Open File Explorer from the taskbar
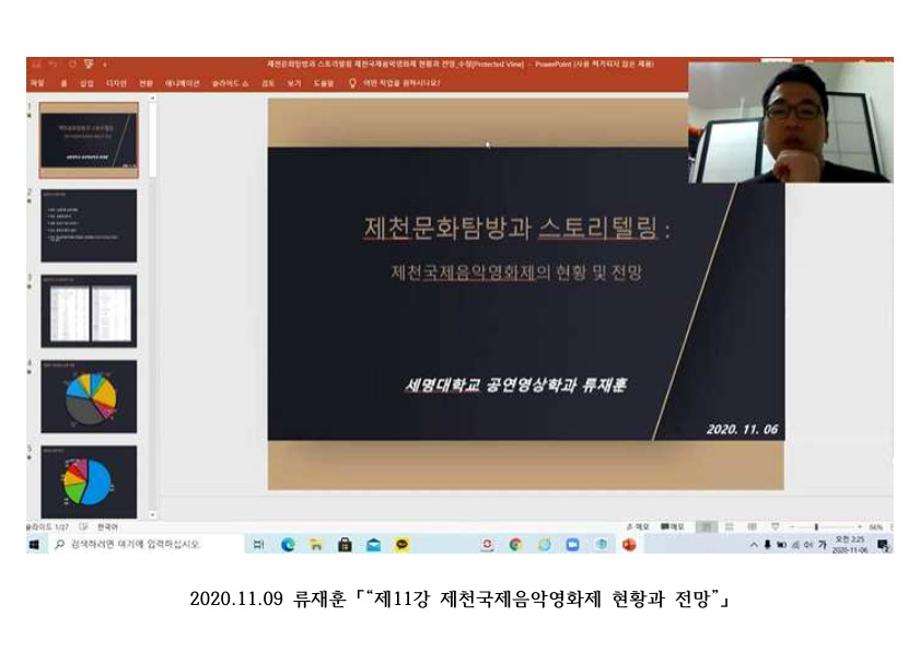 315,545
